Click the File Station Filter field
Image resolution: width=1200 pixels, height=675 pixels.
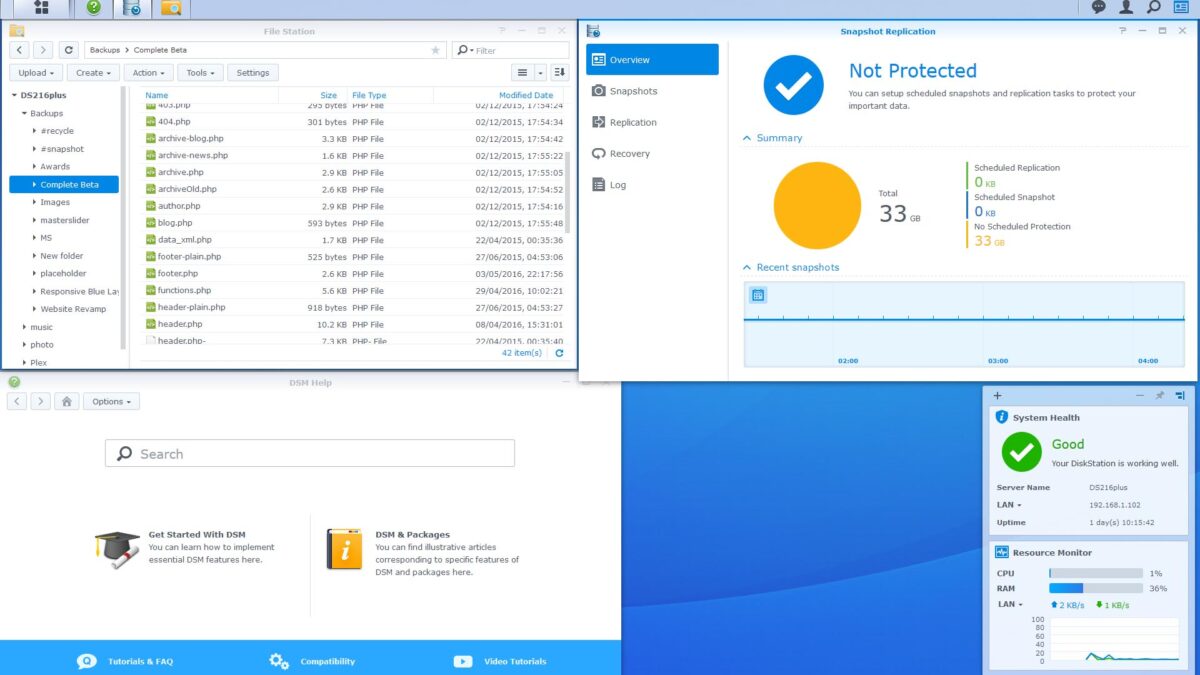[x=510, y=50]
